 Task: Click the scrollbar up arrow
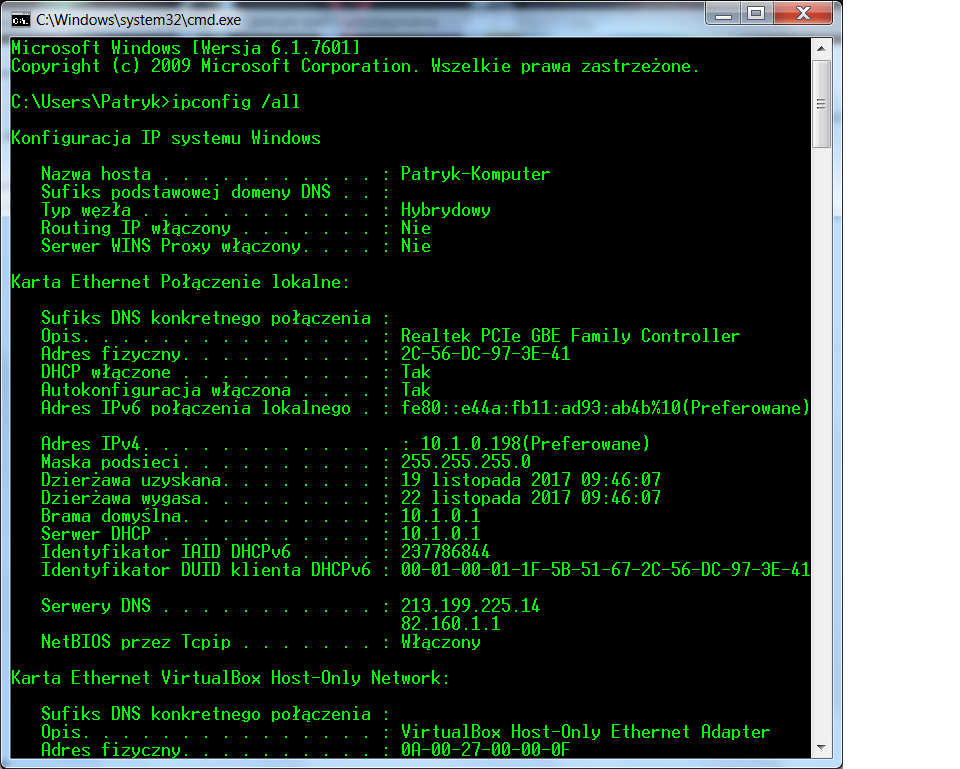pos(821,48)
